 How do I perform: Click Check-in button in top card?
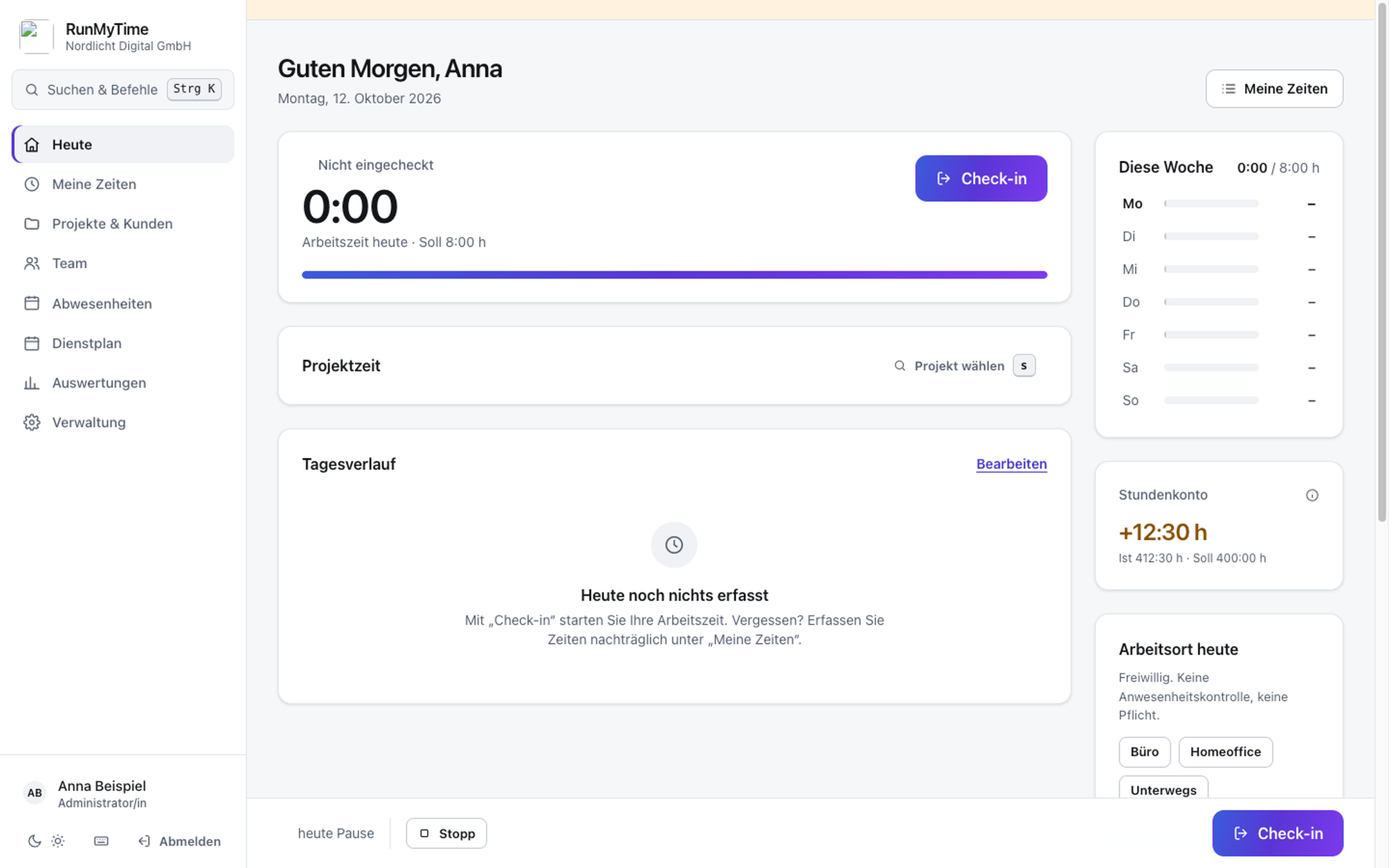tap(981, 179)
